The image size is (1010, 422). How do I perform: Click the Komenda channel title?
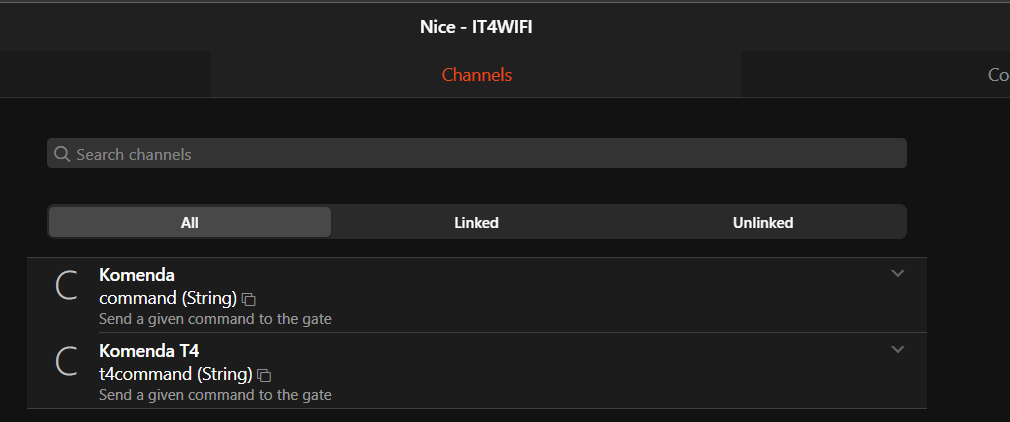click(x=137, y=275)
